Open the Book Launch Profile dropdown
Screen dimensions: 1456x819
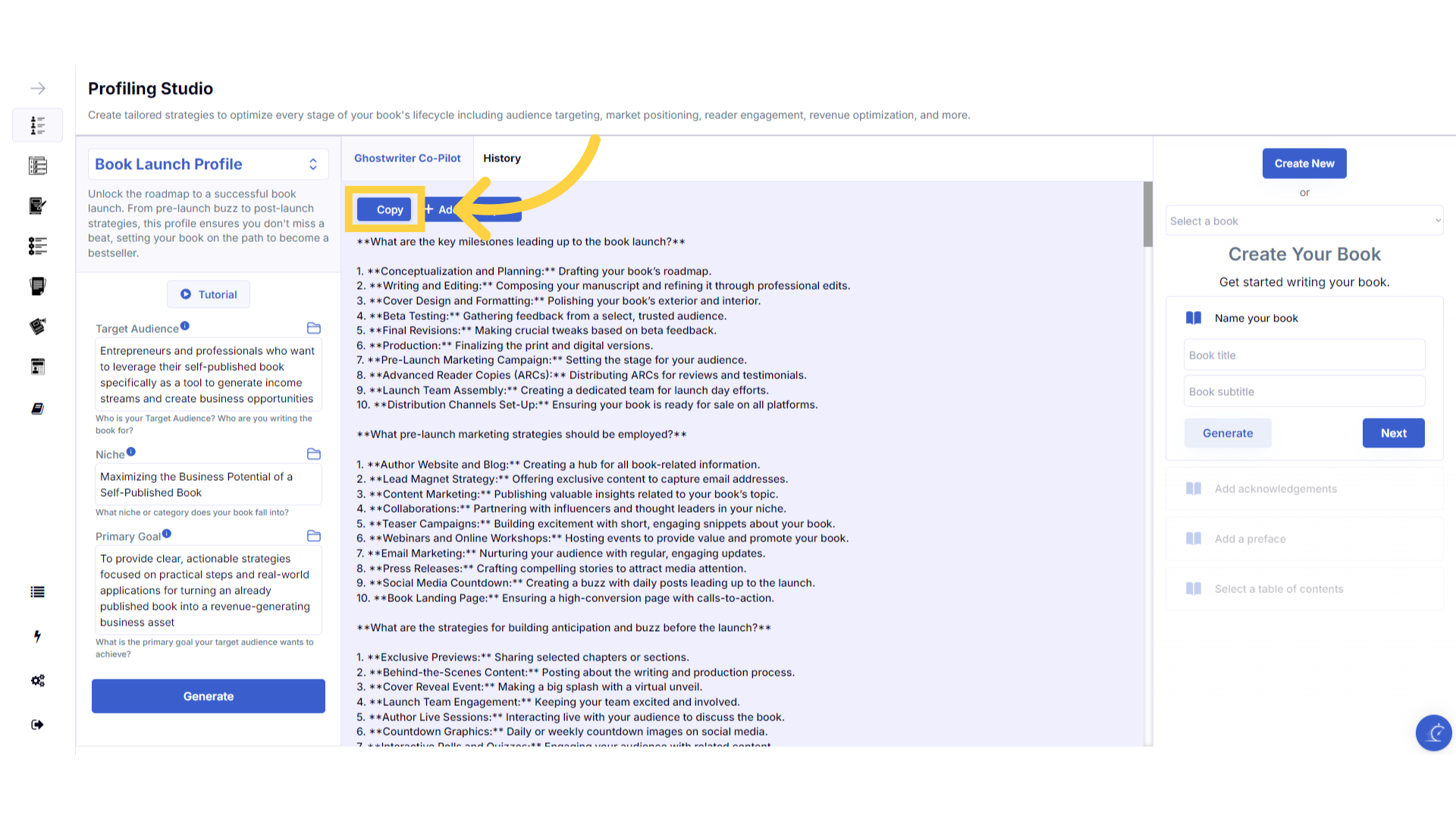208,165
